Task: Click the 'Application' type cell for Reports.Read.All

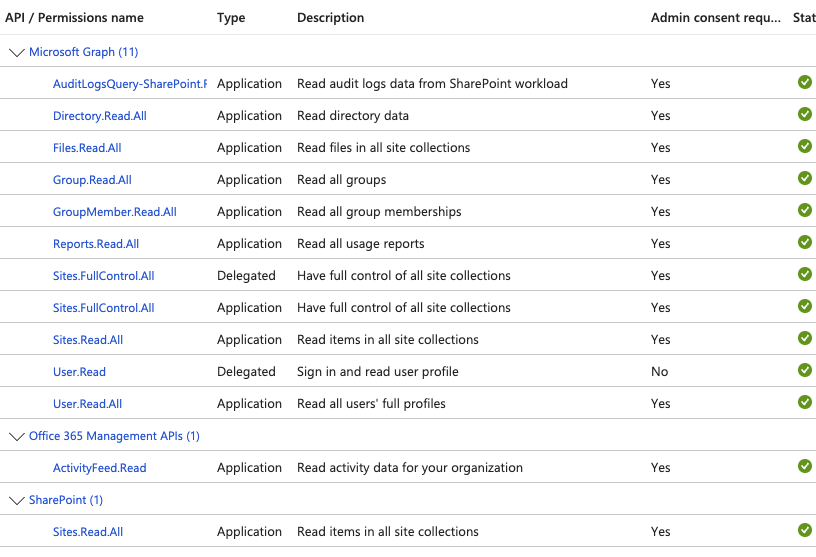Action: click(x=249, y=244)
